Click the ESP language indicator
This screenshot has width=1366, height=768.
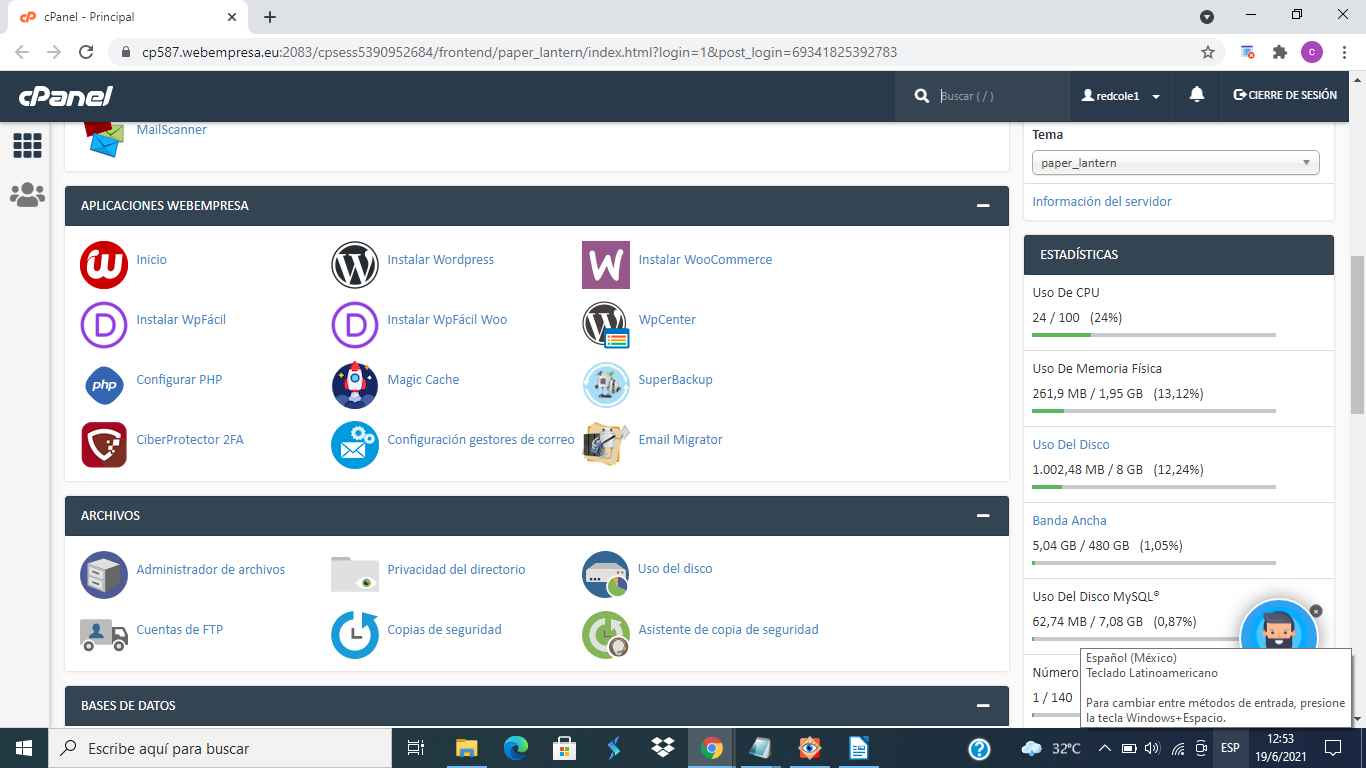[1229, 748]
